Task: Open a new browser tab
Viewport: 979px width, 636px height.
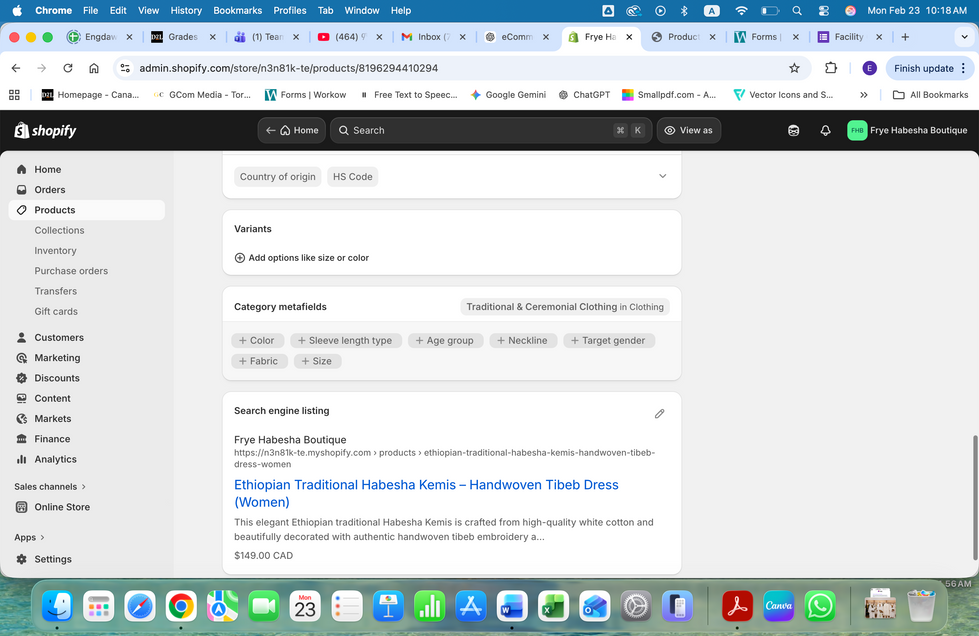Action: pyautogui.click(x=905, y=37)
